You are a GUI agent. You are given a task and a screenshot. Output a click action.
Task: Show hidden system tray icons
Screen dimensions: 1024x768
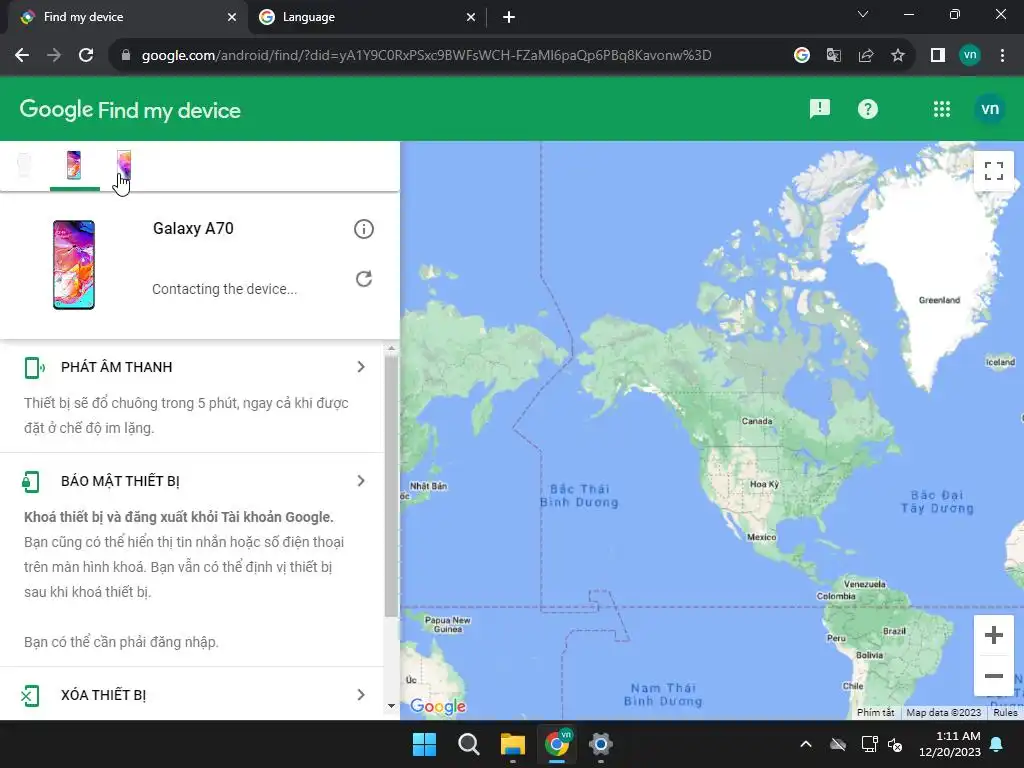tap(806, 744)
